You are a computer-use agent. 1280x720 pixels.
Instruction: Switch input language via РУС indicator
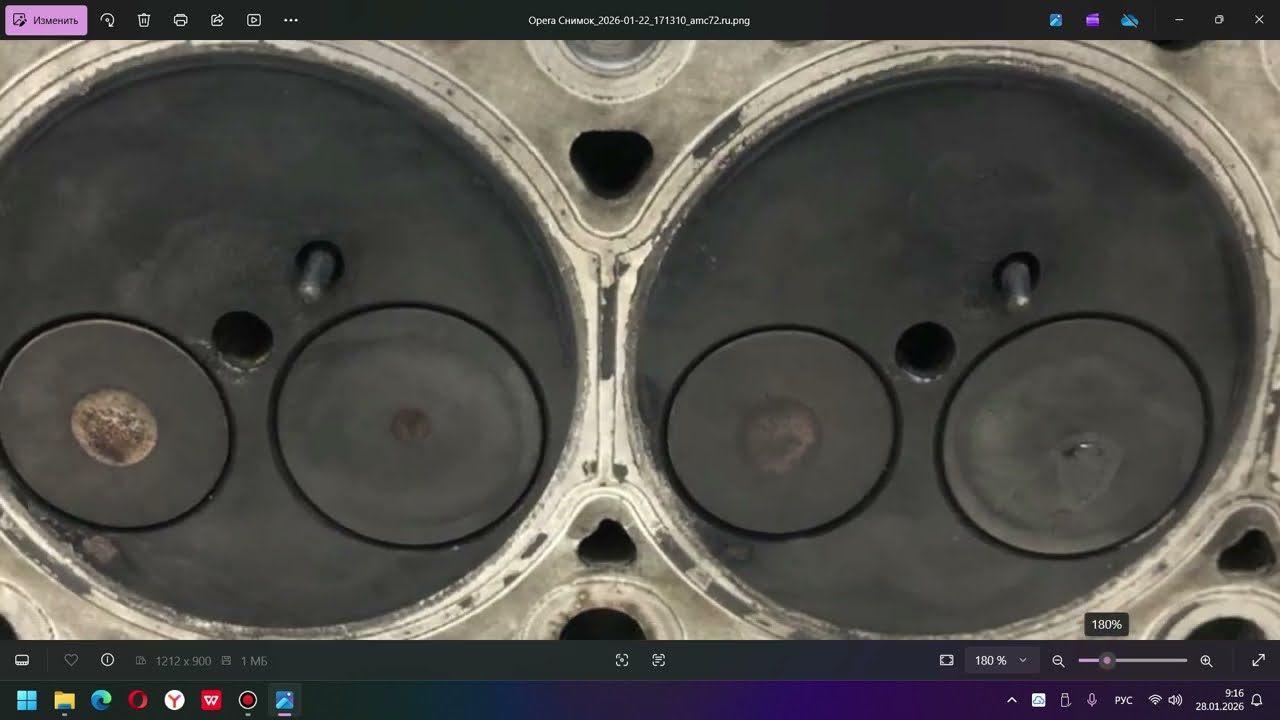(1124, 700)
